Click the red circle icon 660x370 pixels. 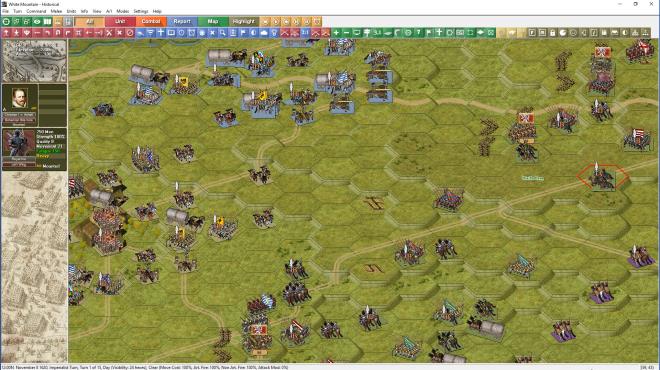click(x=130, y=32)
